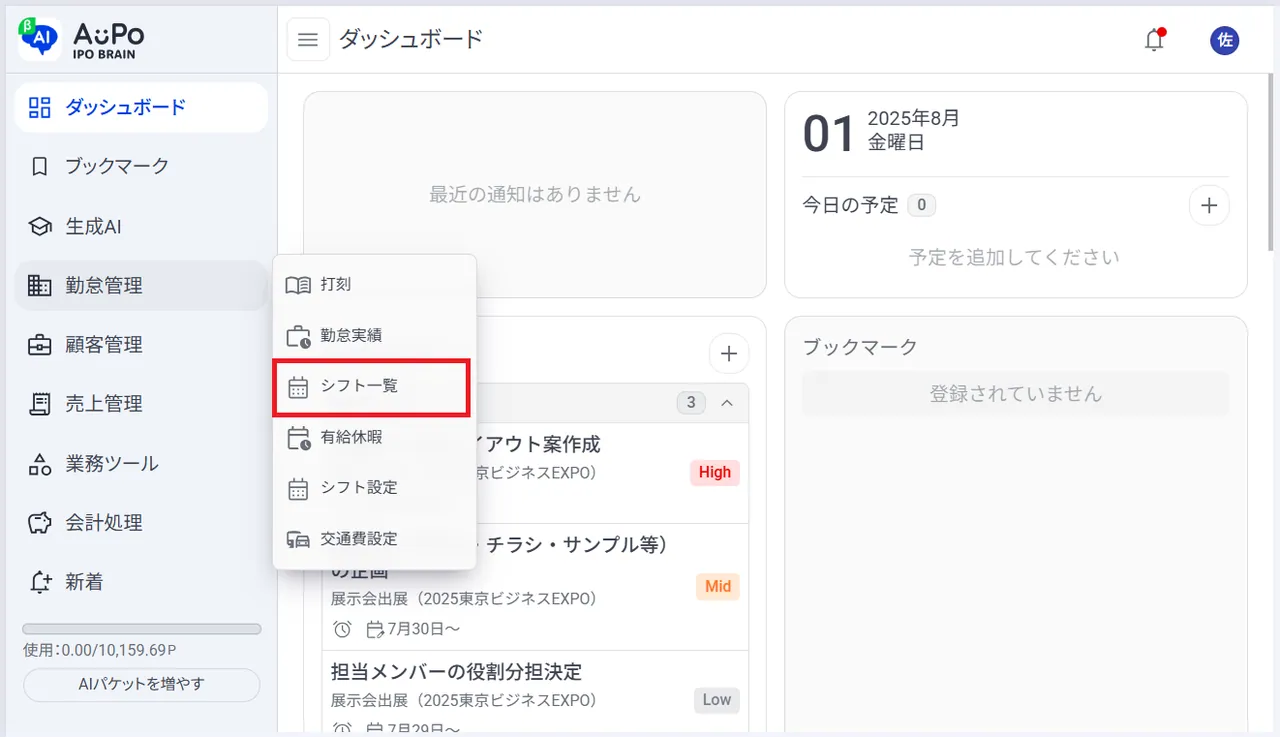
Task: Click the 最近の通知はありません notification panel
Action: (x=535, y=195)
